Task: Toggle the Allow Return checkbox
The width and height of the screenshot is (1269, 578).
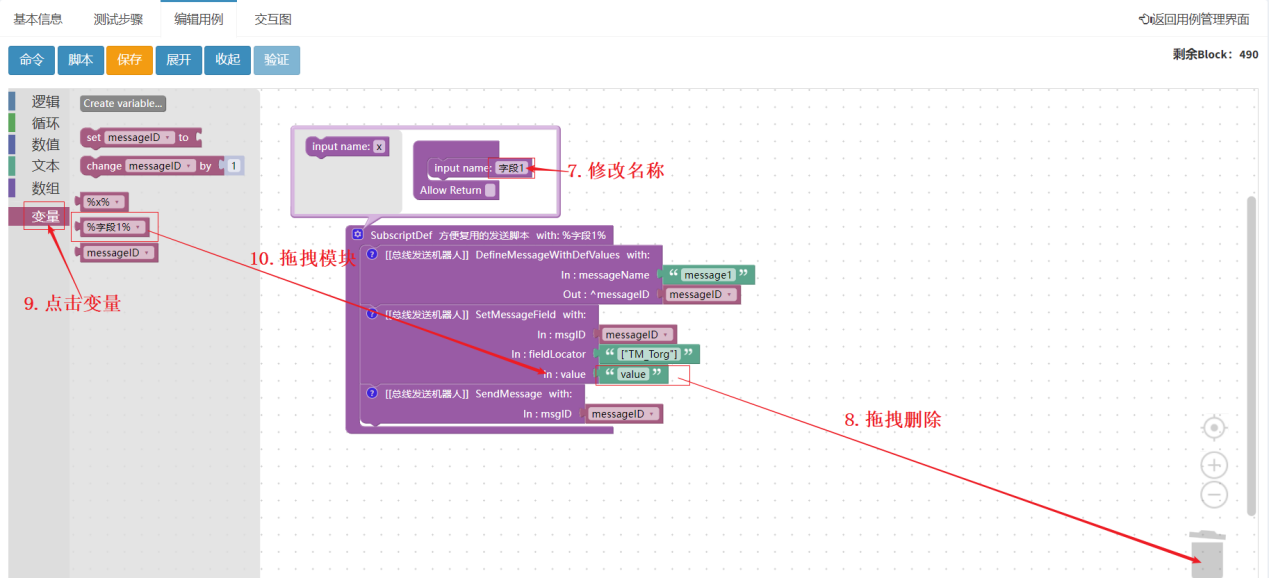Action: 490,190
